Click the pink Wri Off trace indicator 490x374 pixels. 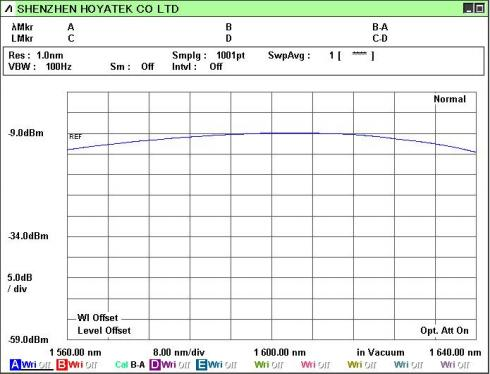[x=315, y=365]
